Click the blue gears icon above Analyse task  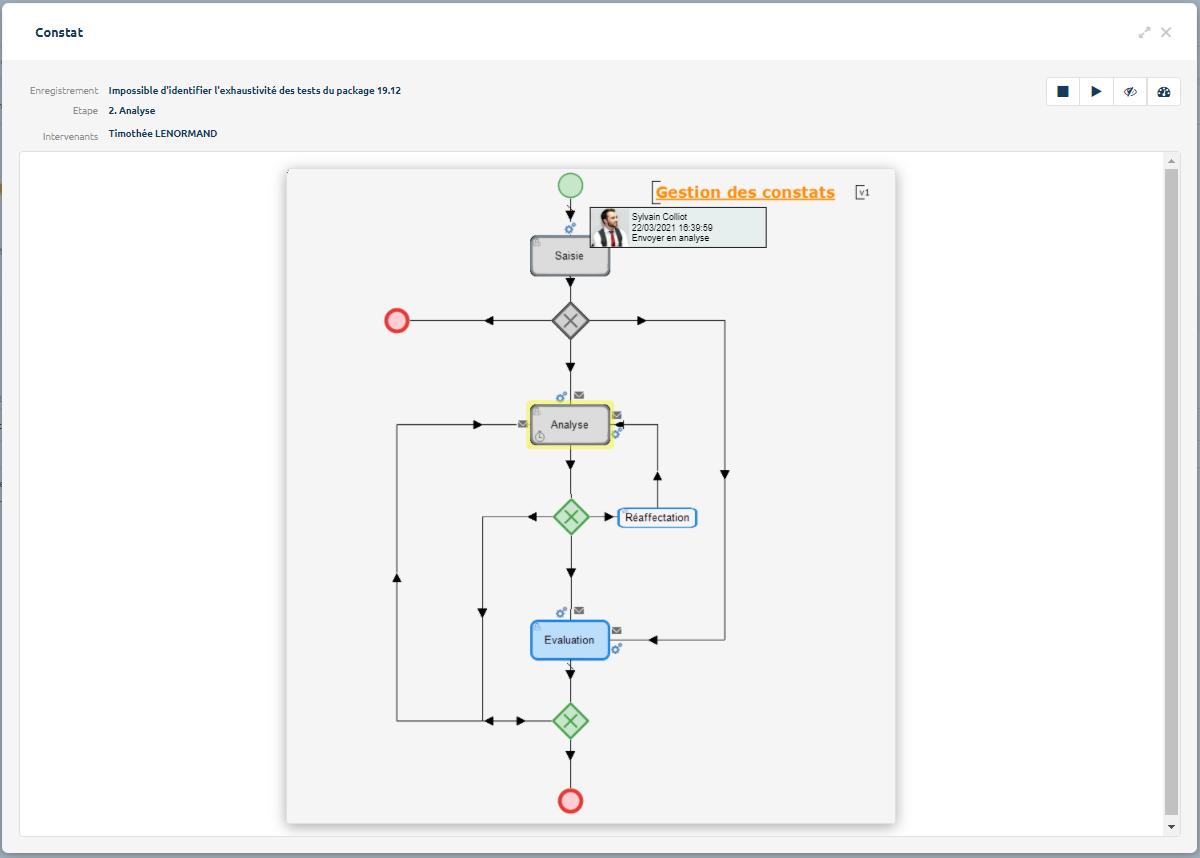[x=560, y=397]
